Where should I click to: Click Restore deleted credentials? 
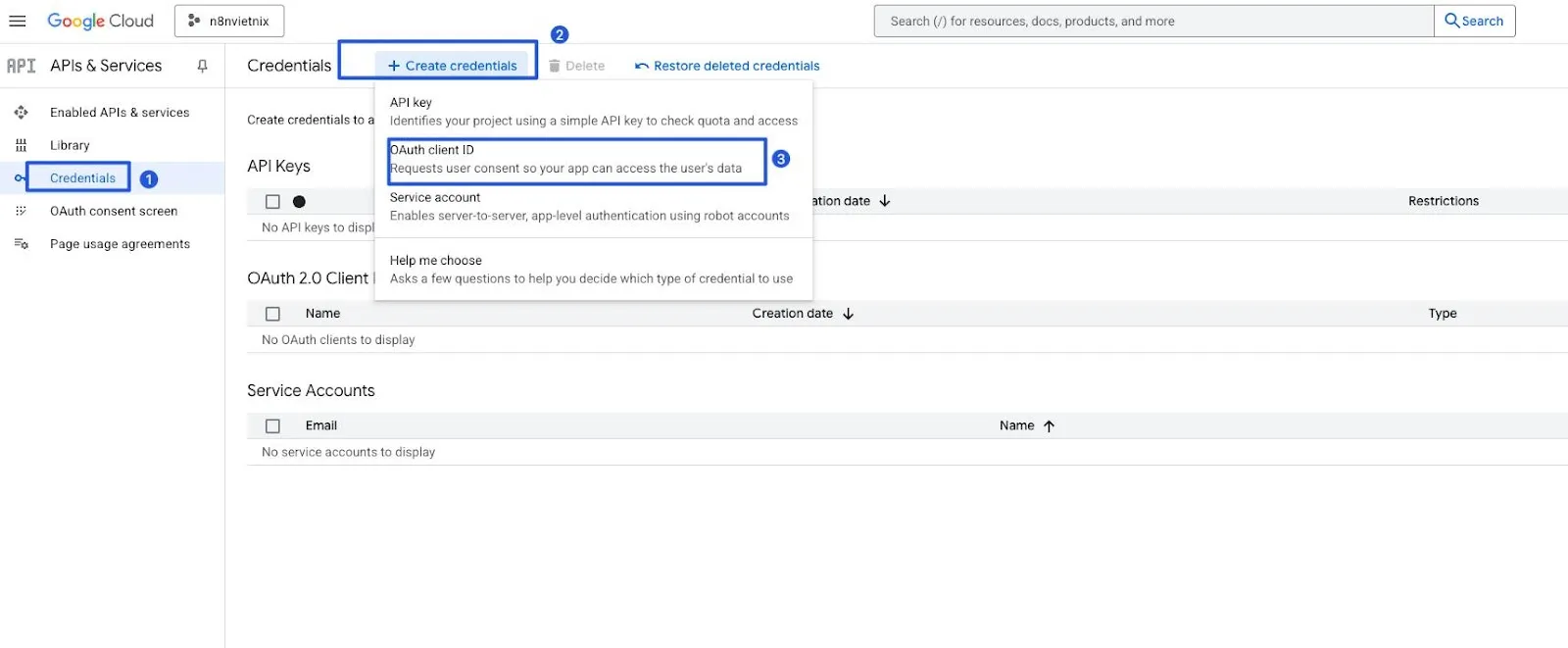pyautogui.click(x=727, y=66)
